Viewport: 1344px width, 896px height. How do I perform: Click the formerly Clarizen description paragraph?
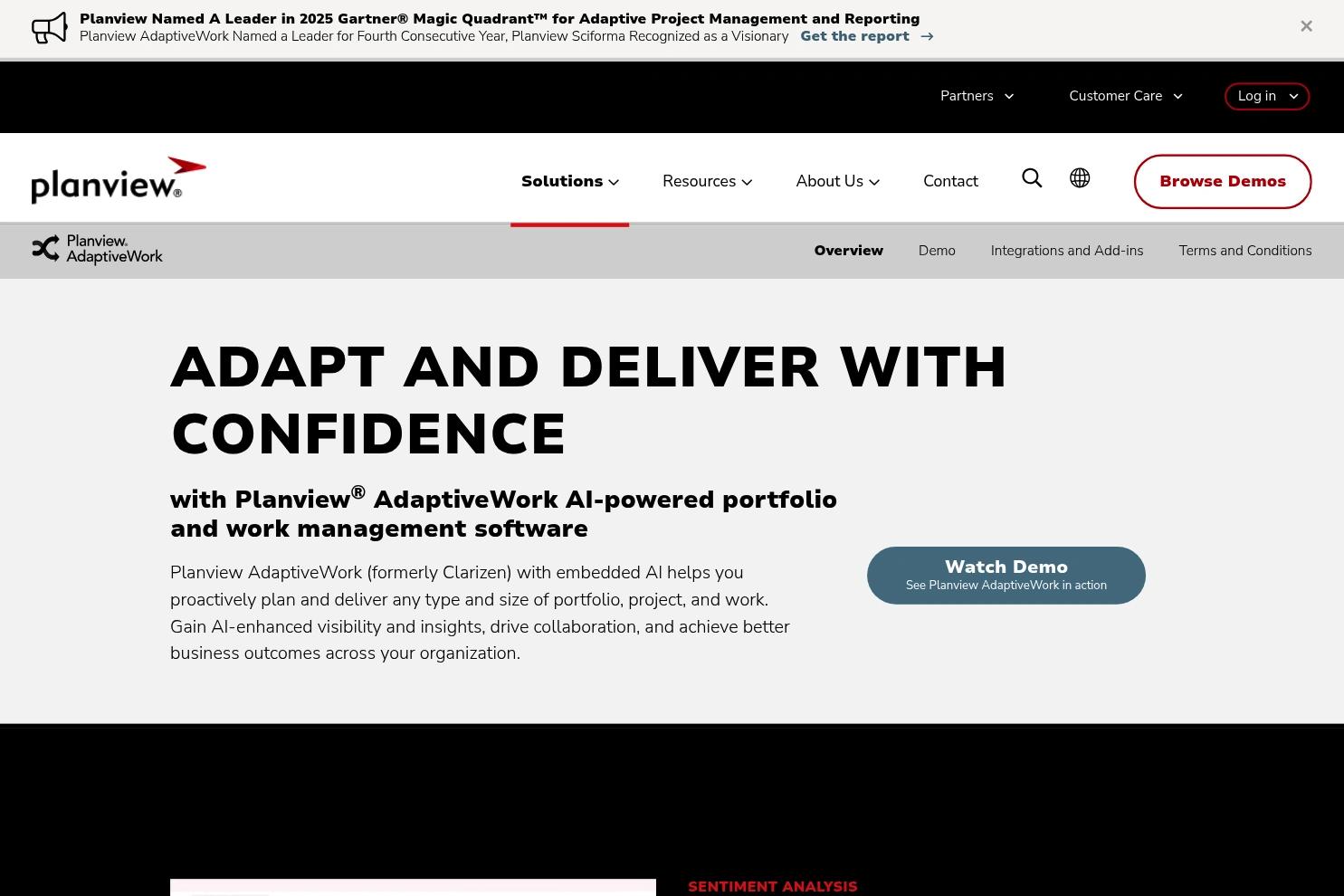480,613
